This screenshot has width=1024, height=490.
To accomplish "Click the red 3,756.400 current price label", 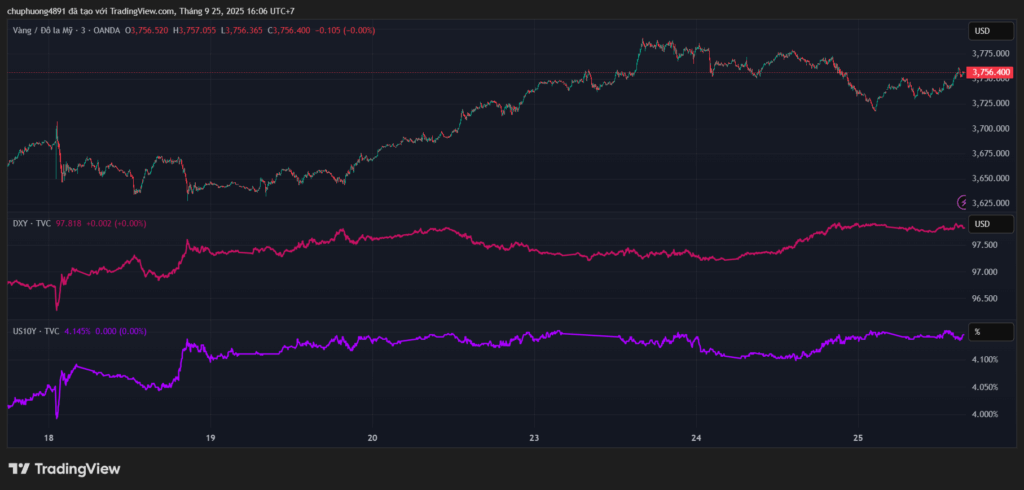I will coord(991,72).
